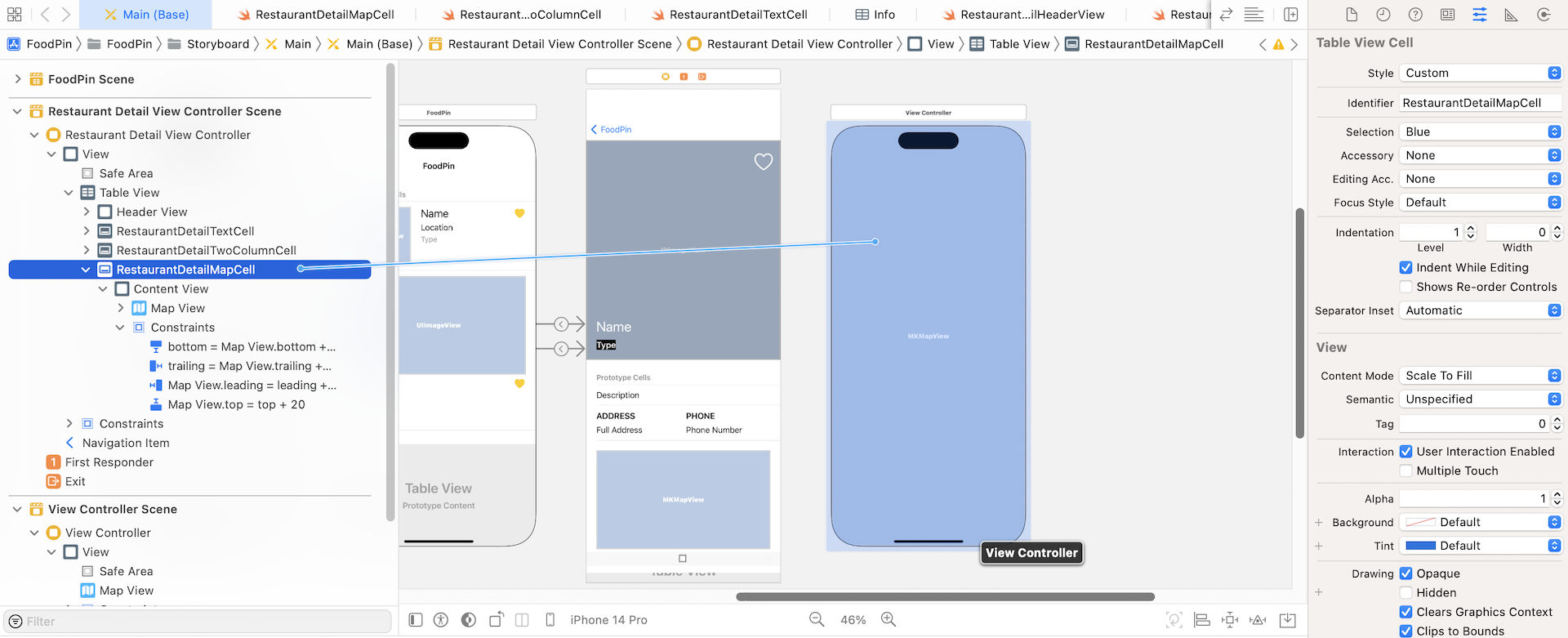Show the Identity inspector
This screenshot has height=638, width=1568.
coord(1447,15)
